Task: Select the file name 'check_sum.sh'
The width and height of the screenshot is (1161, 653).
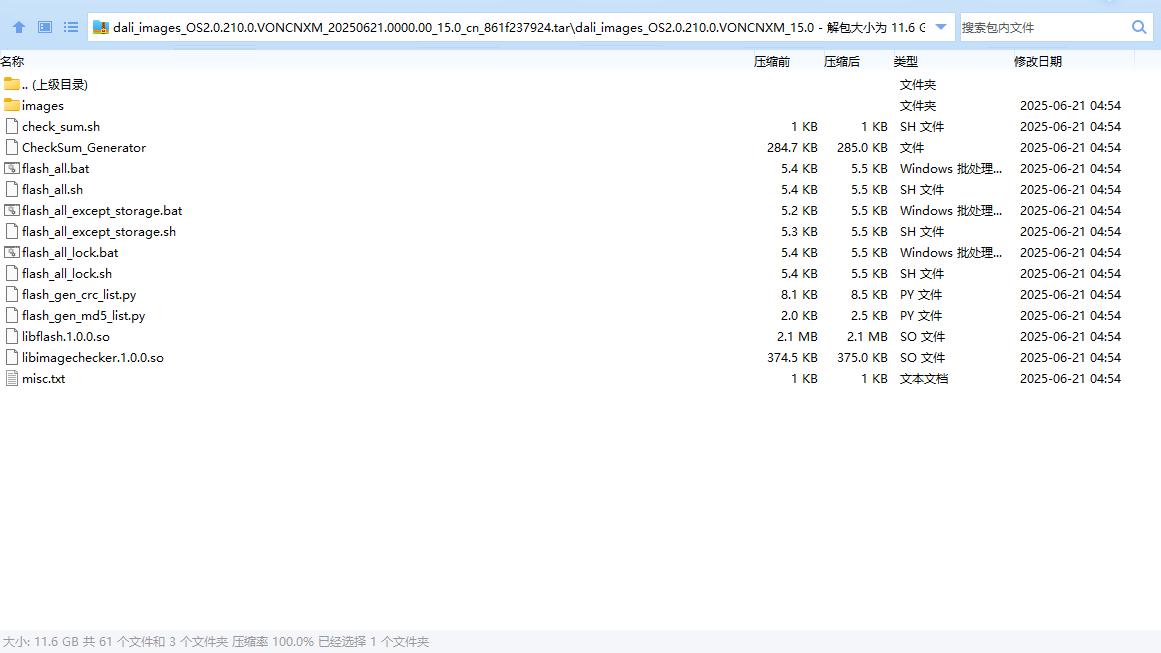Action: pos(61,127)
